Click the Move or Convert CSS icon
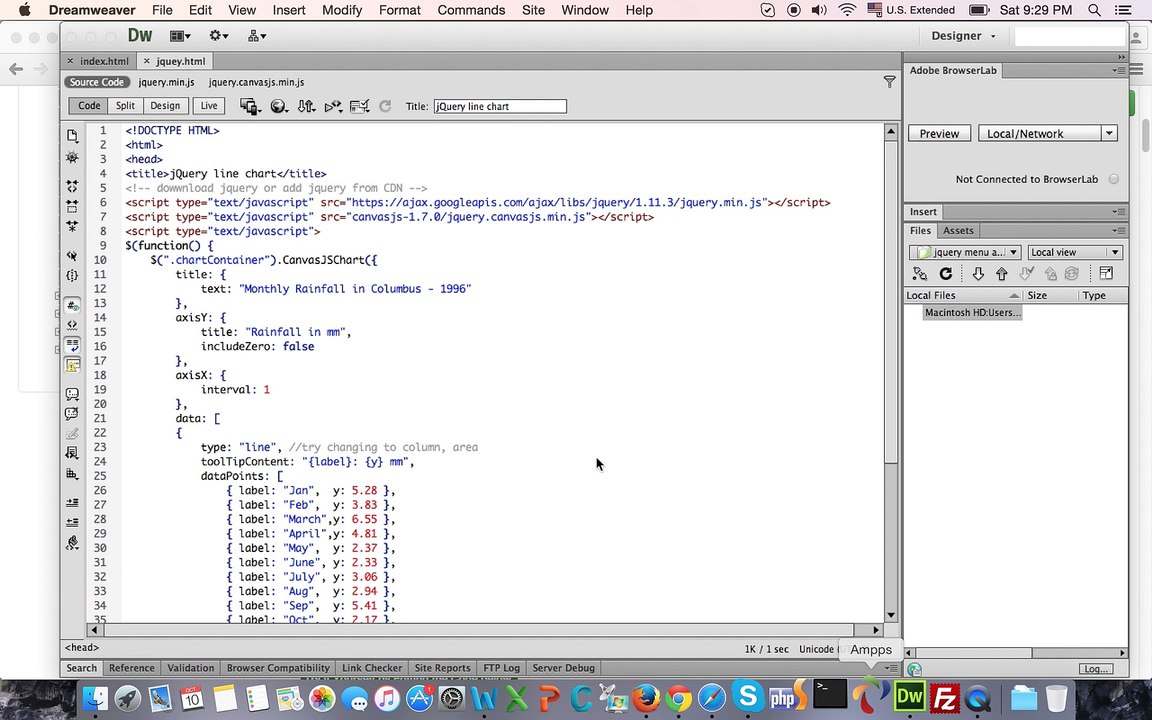The image size is (1152, 720). pyautogui.click(x=72, y=474)
